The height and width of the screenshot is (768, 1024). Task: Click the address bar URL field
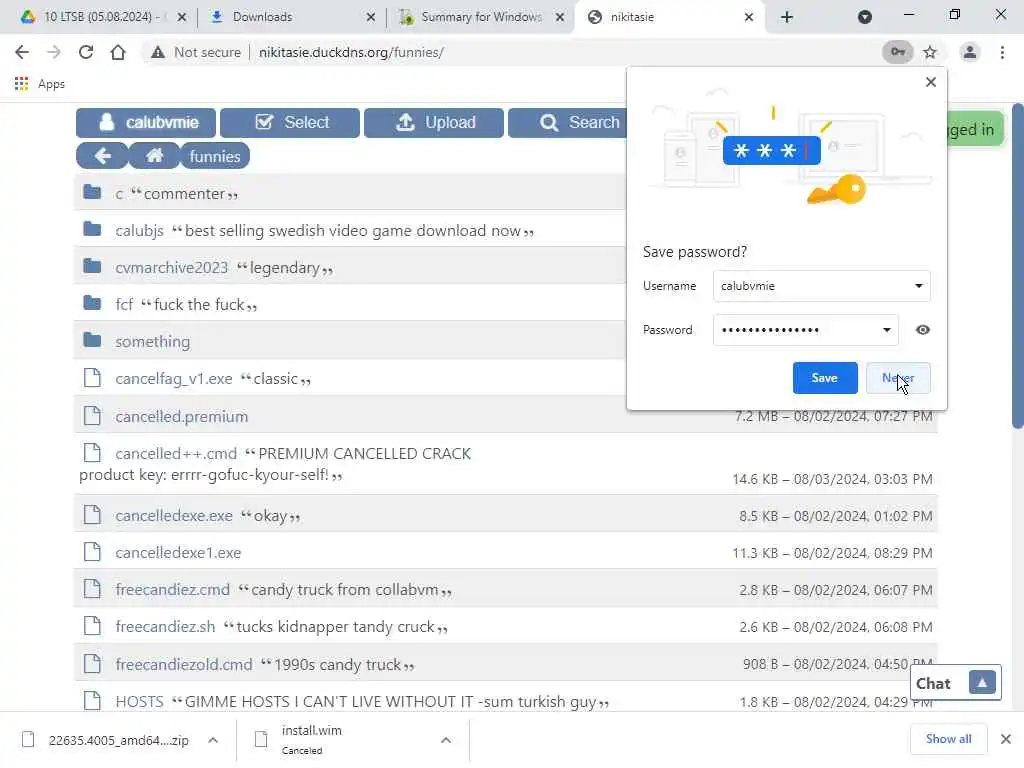509,52
